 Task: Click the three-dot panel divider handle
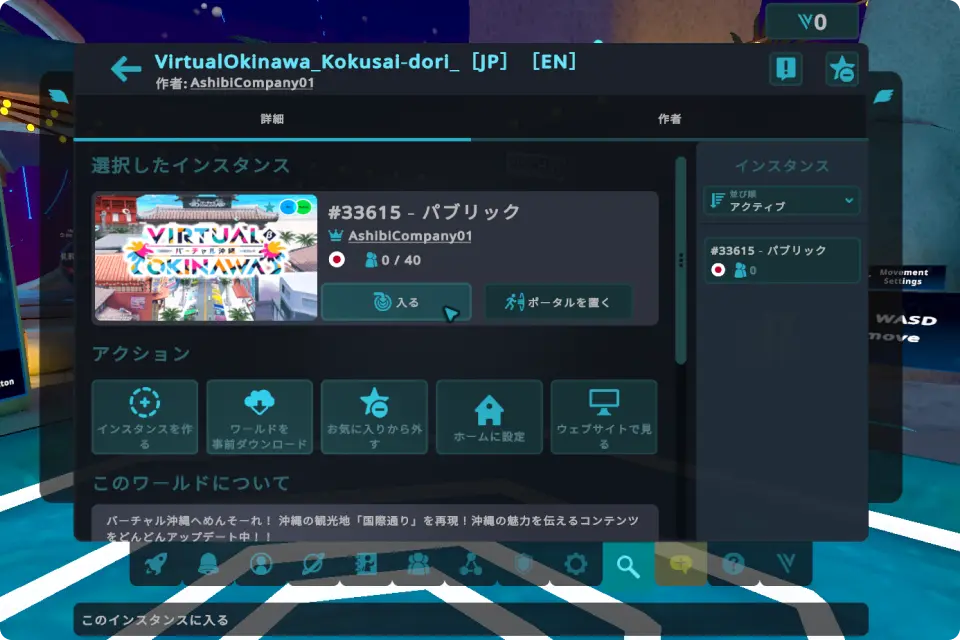tap(681, 260)
